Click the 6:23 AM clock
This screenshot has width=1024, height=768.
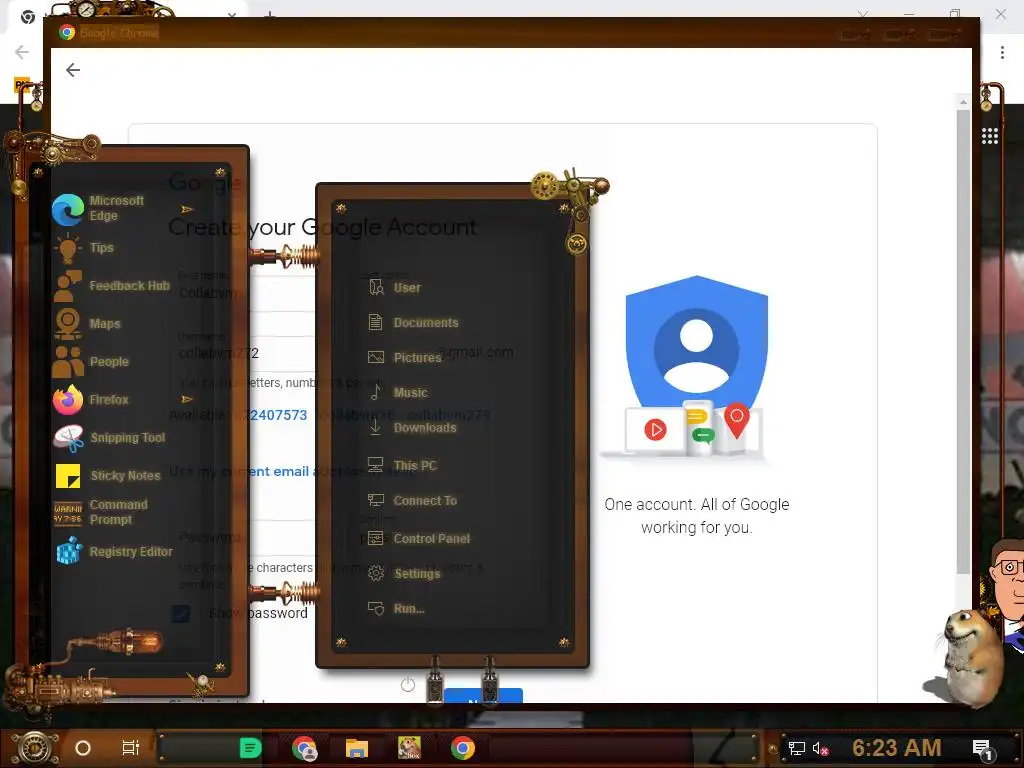tap(896, 748)
